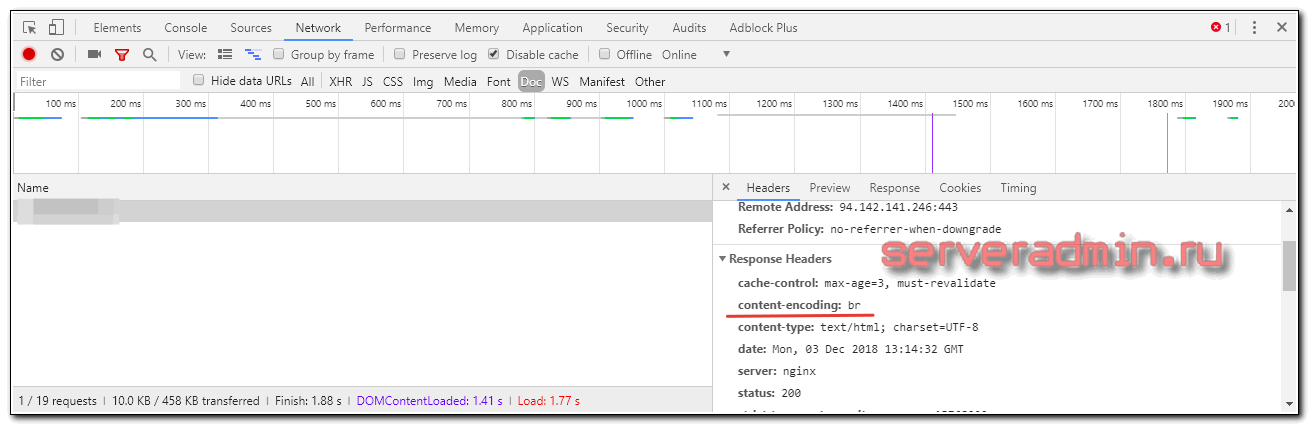Switch to large request rows view
This screenshot has height=426, width=1310.
(225, 55)
